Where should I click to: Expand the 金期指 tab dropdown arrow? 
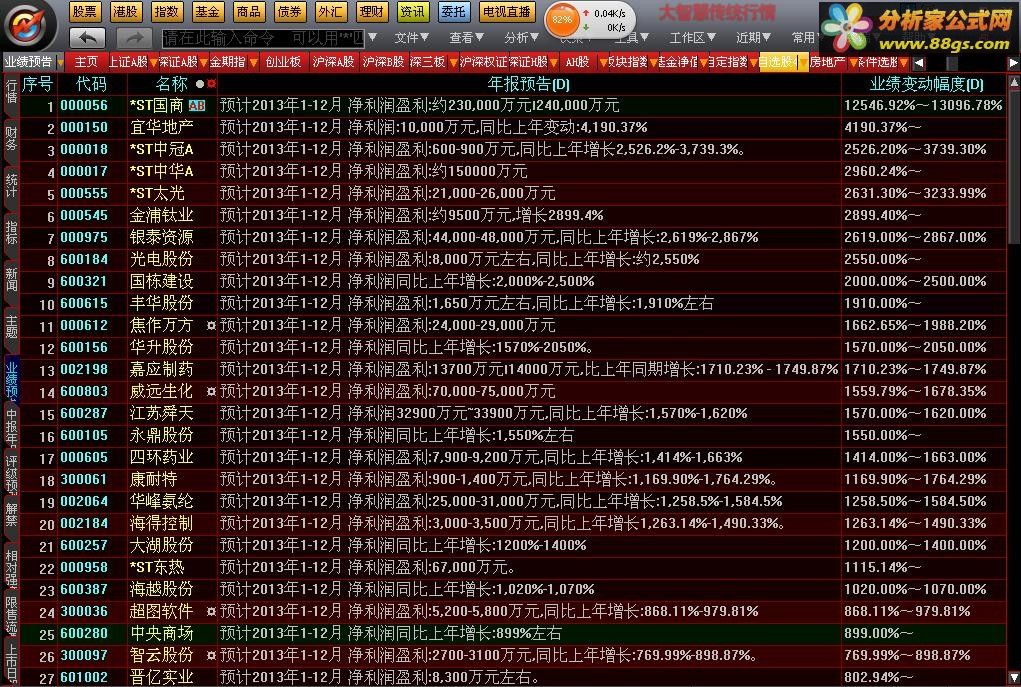(253, 63)
